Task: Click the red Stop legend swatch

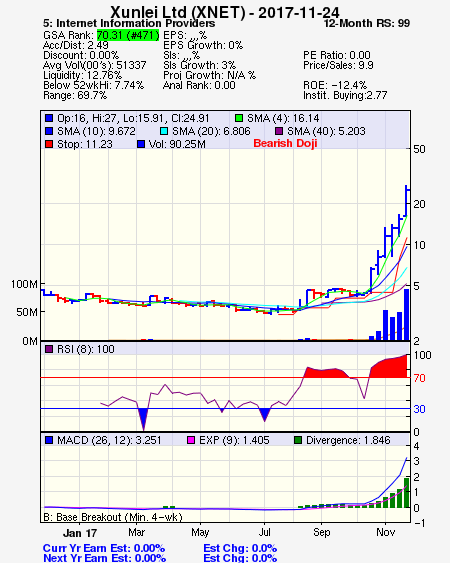Action: point(49,144)
